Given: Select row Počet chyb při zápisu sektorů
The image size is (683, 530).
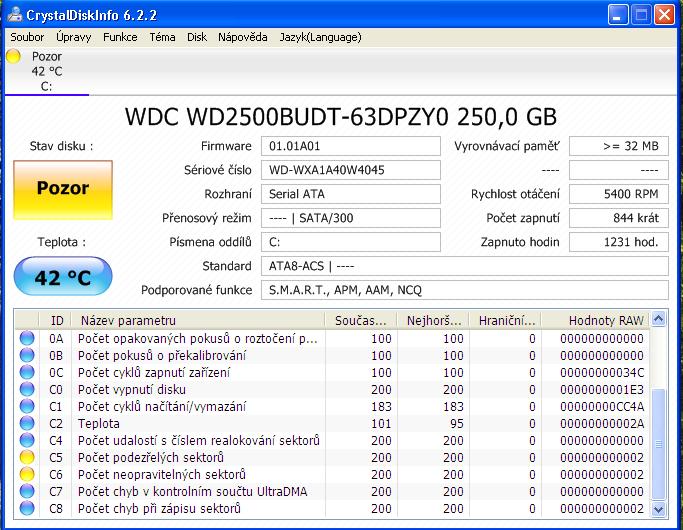Looking at the screenshot, I should point(332,508).
